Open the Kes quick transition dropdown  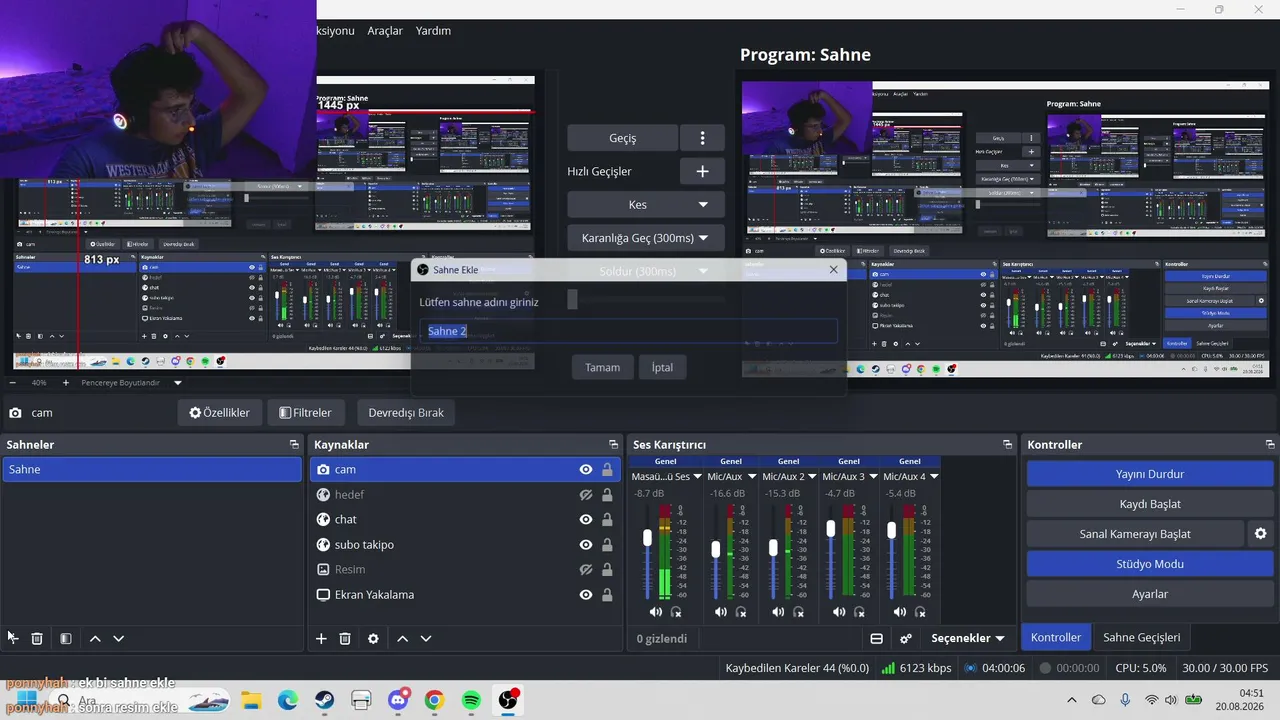click(645, 204)
